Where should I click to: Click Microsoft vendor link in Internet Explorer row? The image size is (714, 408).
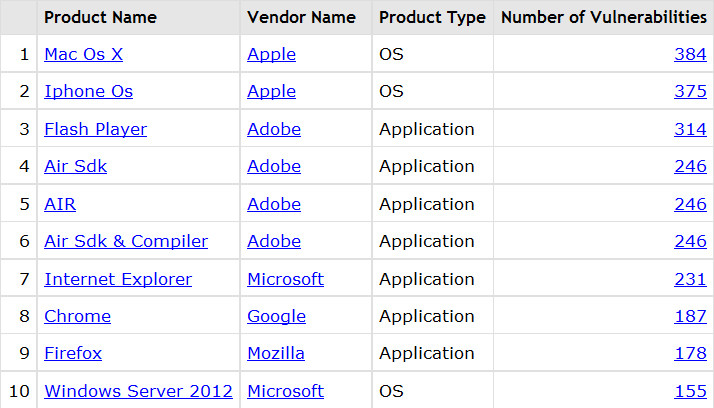tap(286, 279)
